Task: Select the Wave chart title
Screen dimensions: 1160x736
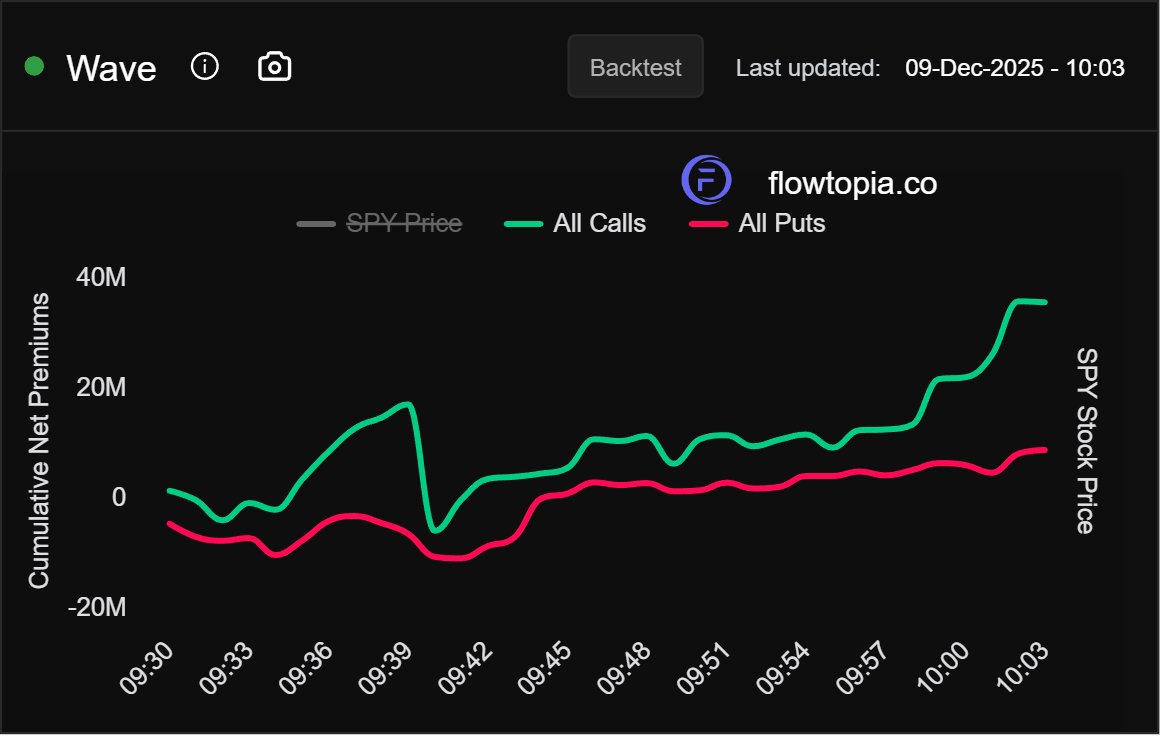Action: click(x=111, y=67)
